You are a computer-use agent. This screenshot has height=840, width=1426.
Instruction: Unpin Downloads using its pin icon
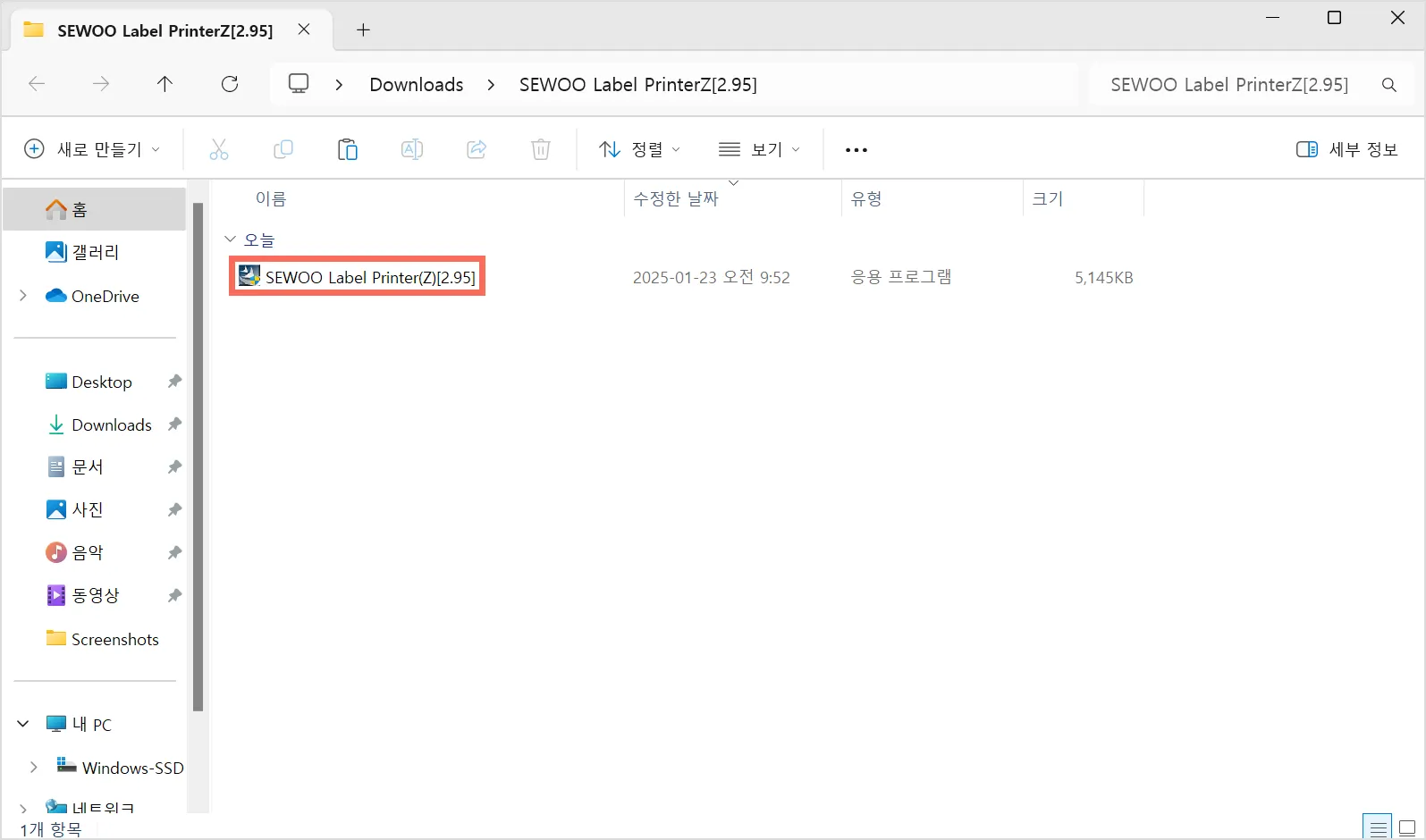click(x=174, y=424)
